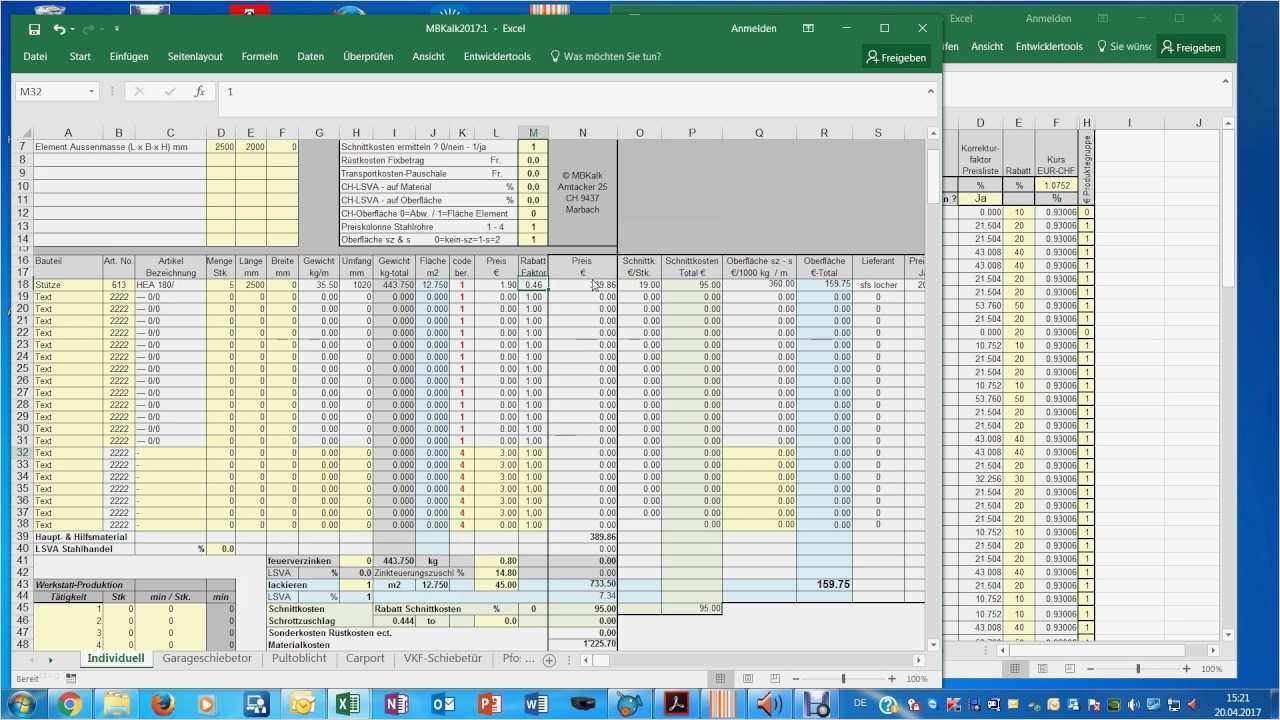The image size is (1280, 720).
Task: Switch to the Start ribbon tab
Action: tap(80, 57)
